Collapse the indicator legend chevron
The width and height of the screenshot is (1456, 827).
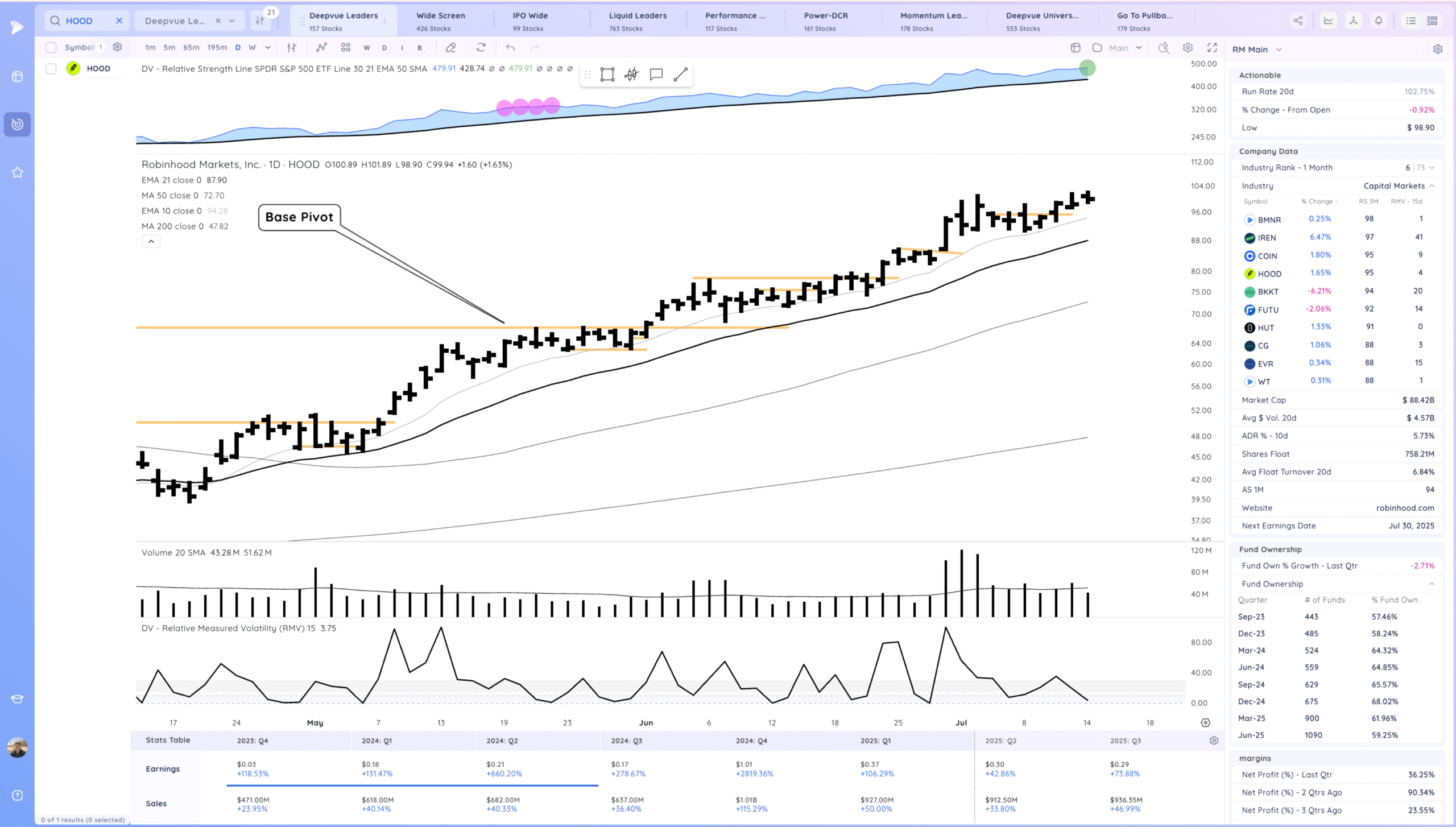click(151, 242)
